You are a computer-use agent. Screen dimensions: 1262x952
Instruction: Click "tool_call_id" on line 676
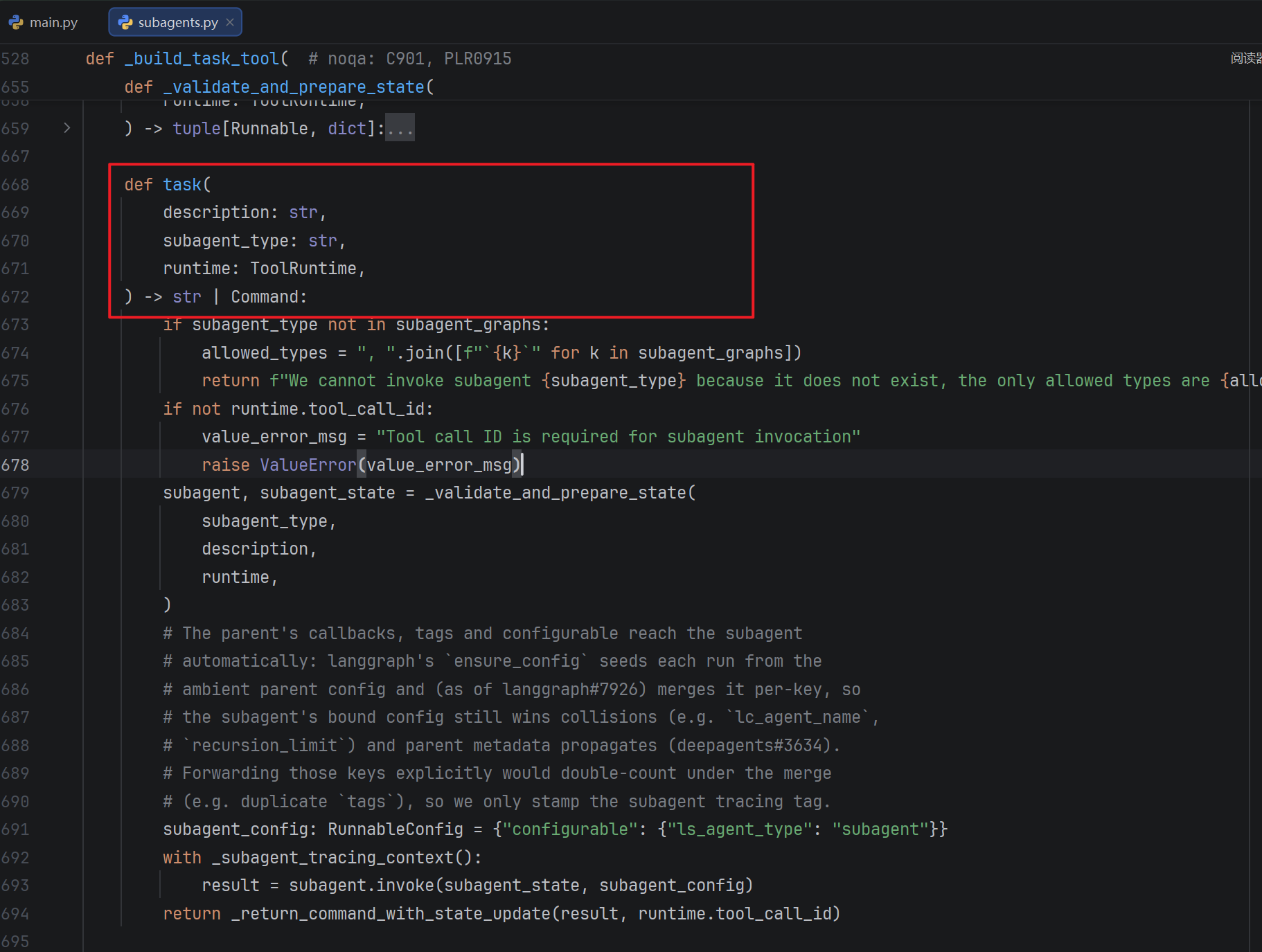[x=366, y=409]
